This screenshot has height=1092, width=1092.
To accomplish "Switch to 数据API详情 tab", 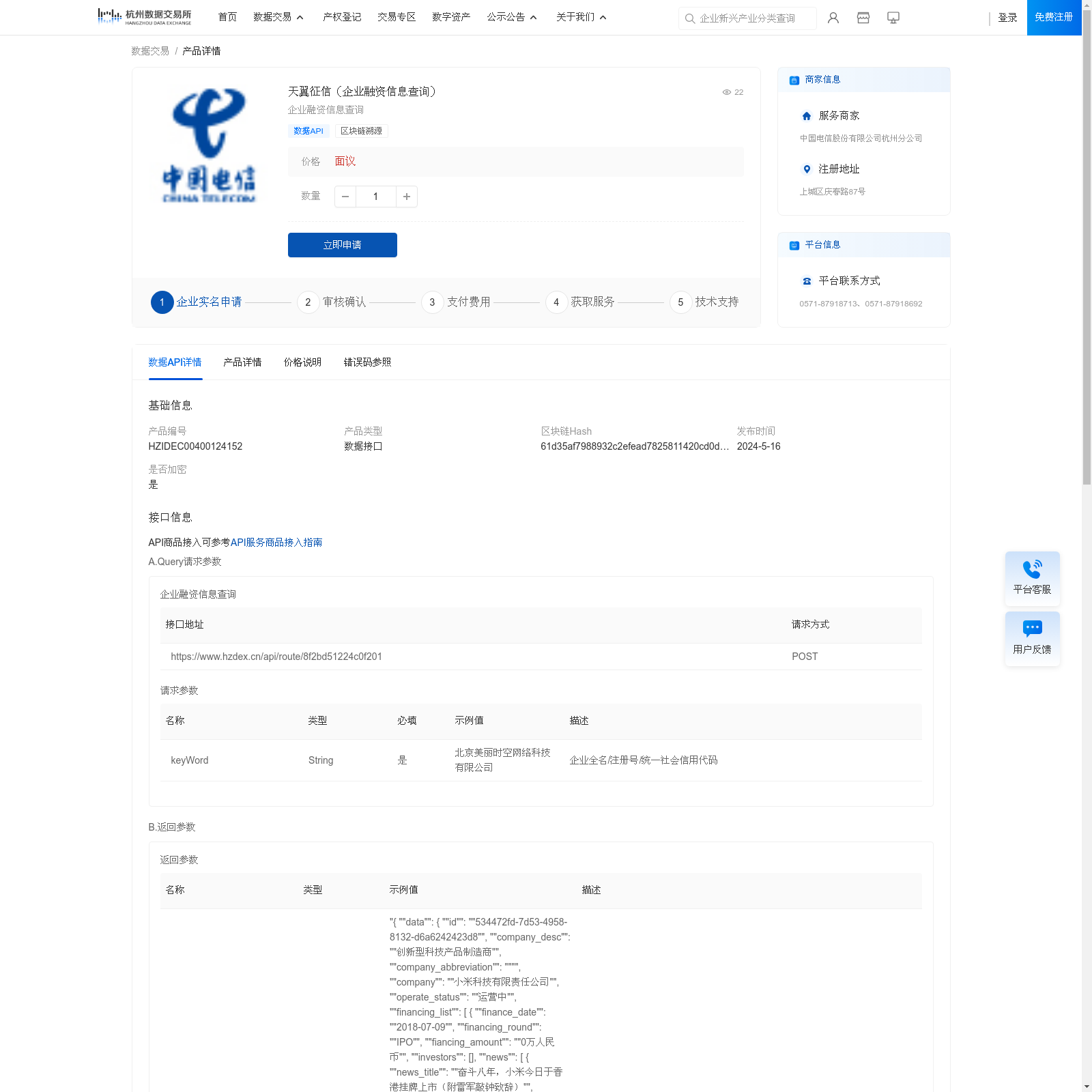I will (x=175, y=362).
